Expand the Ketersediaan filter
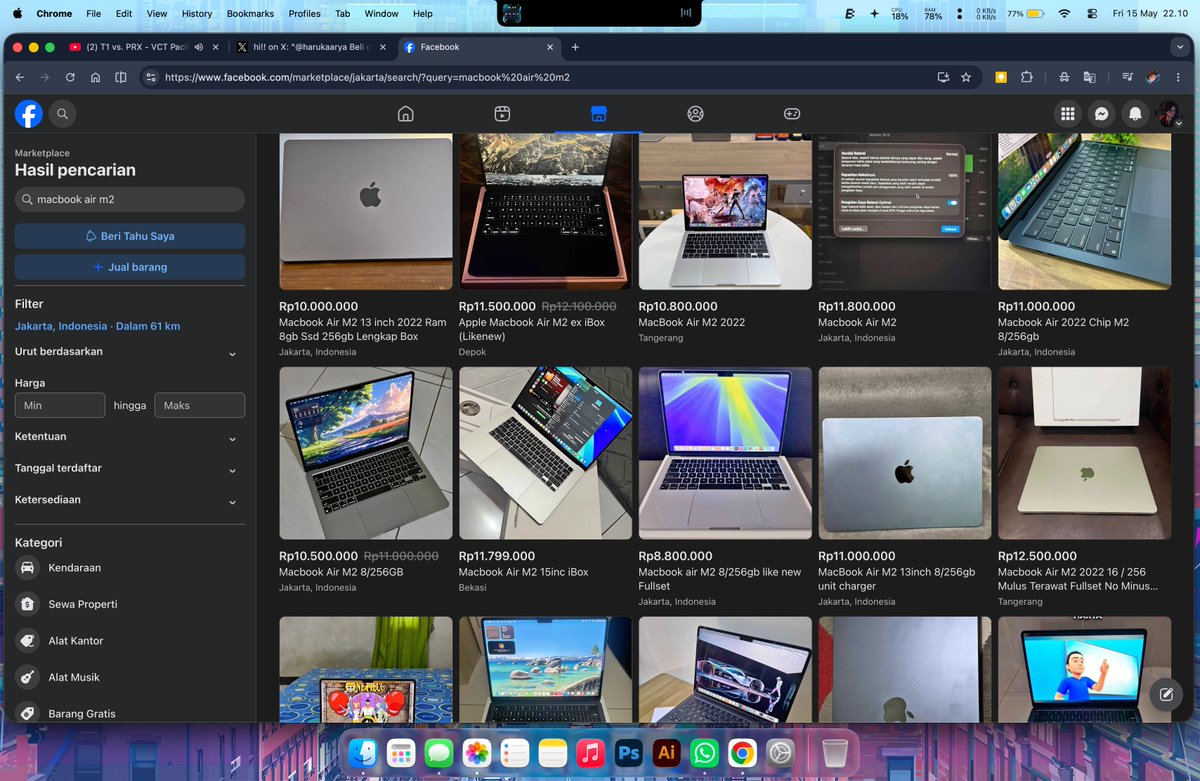Viewport: 1200px width, 781px height. [130, 499]
